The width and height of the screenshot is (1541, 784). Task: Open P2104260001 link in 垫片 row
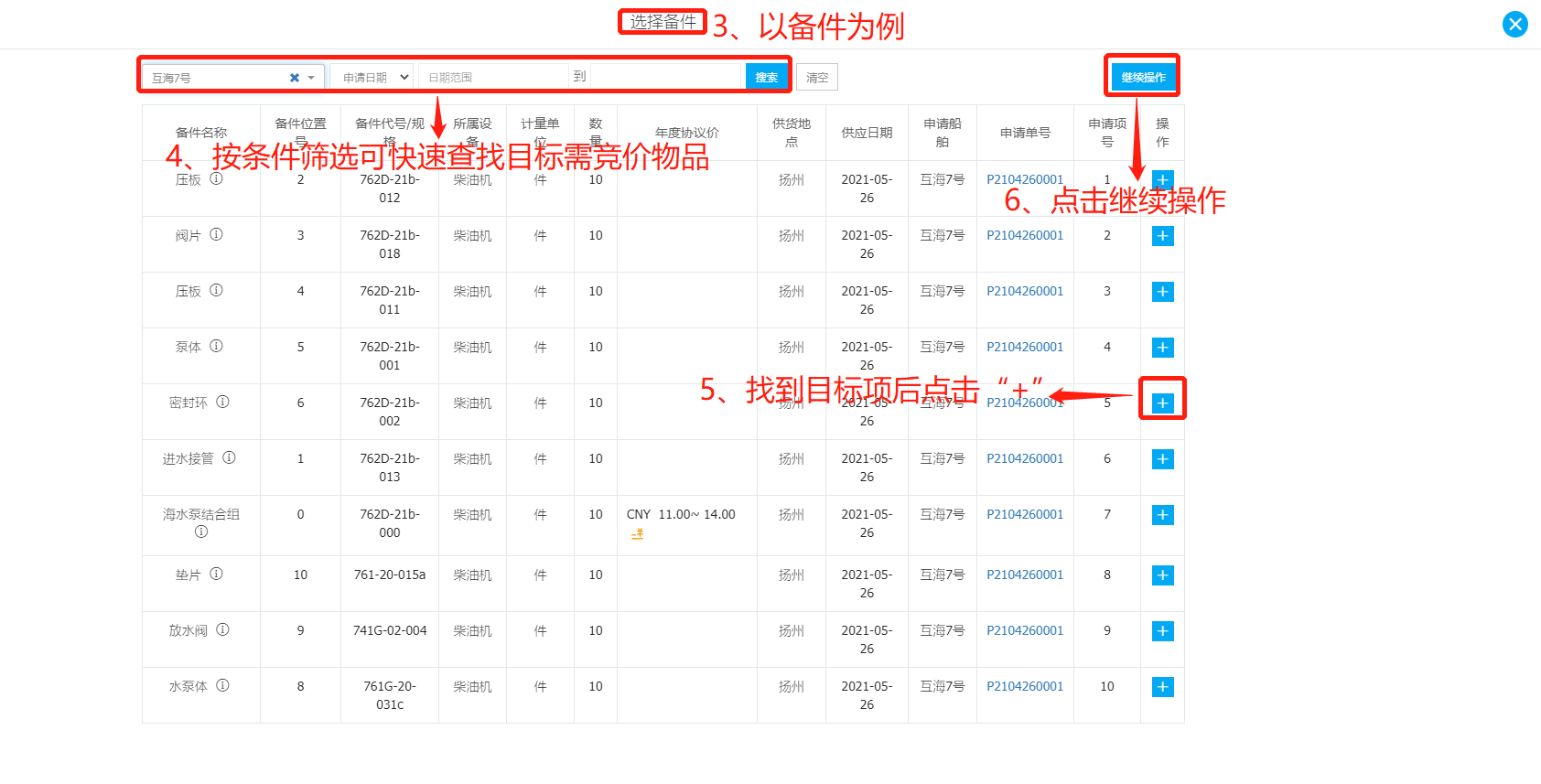1025,575
